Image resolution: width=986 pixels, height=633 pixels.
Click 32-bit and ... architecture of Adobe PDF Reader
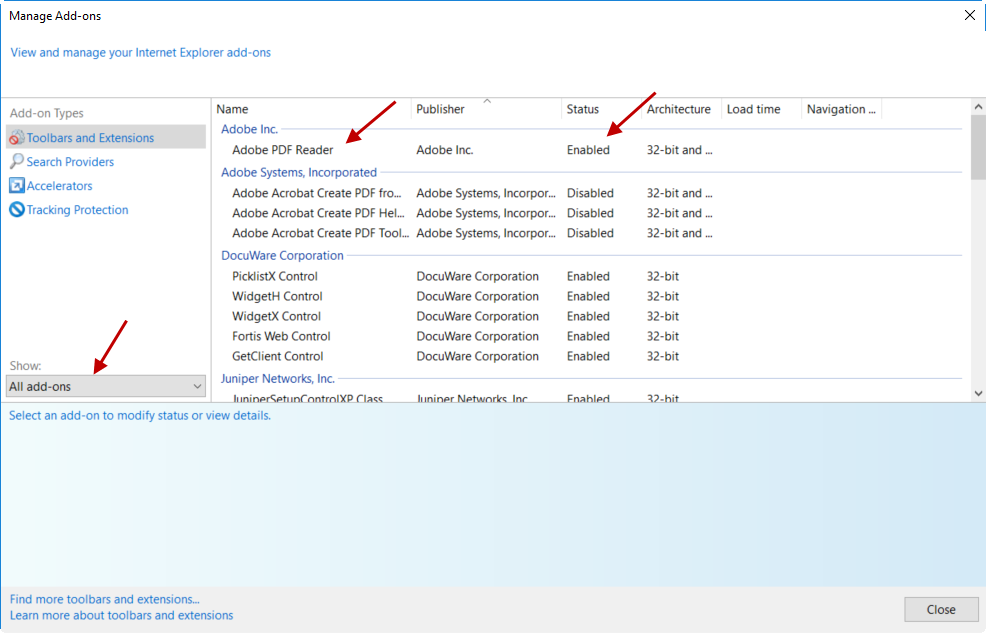point(679,150)
